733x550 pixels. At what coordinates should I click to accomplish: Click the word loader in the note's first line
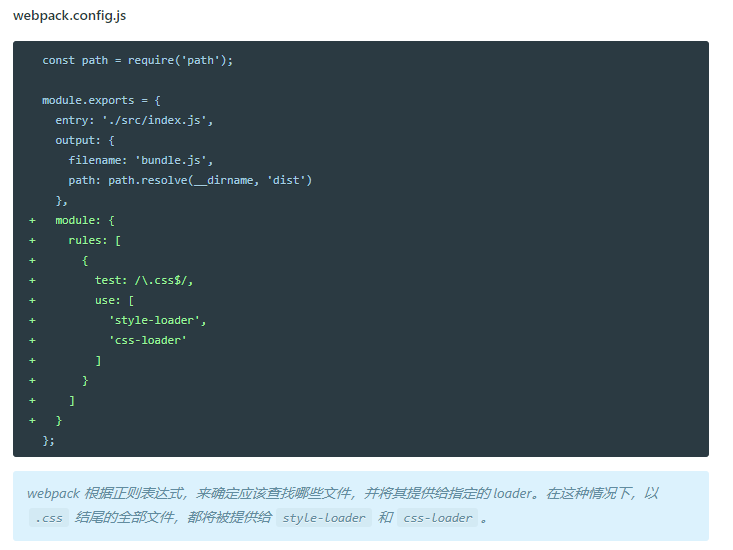pos(512,493)
